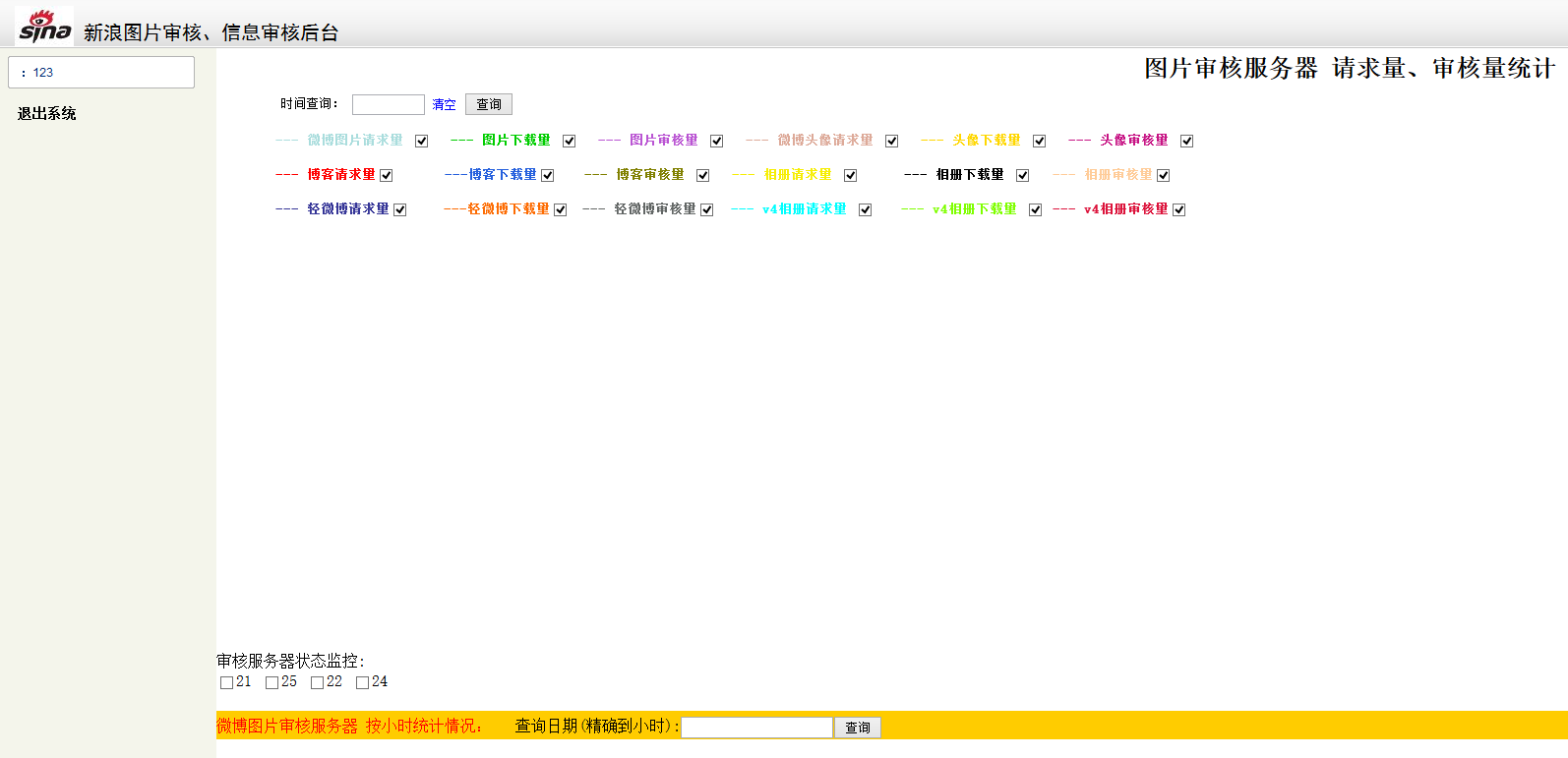Disable the 头像审核量 checkbox
The image size is (1568, 758).
1186,141
